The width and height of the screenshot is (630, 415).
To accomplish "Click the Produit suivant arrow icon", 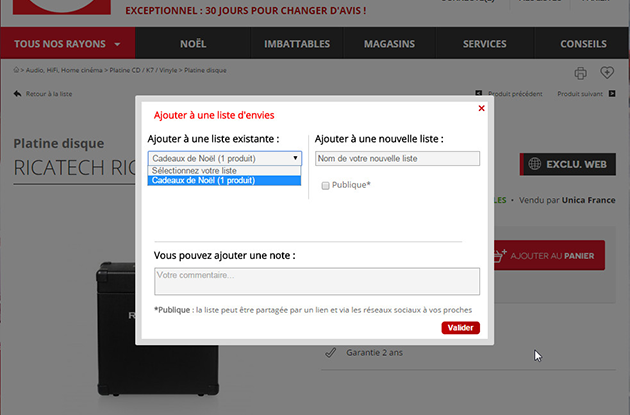I will [x=609, y=94].
